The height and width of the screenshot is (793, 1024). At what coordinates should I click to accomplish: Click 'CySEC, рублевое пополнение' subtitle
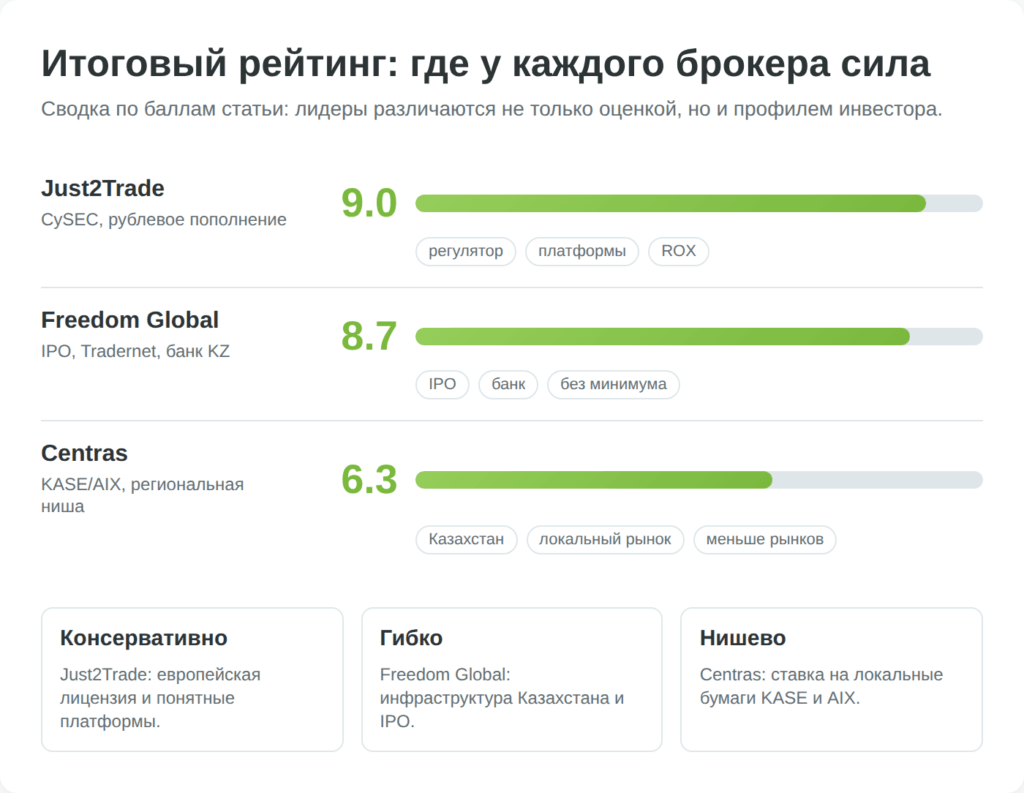[x=164, y=219]
